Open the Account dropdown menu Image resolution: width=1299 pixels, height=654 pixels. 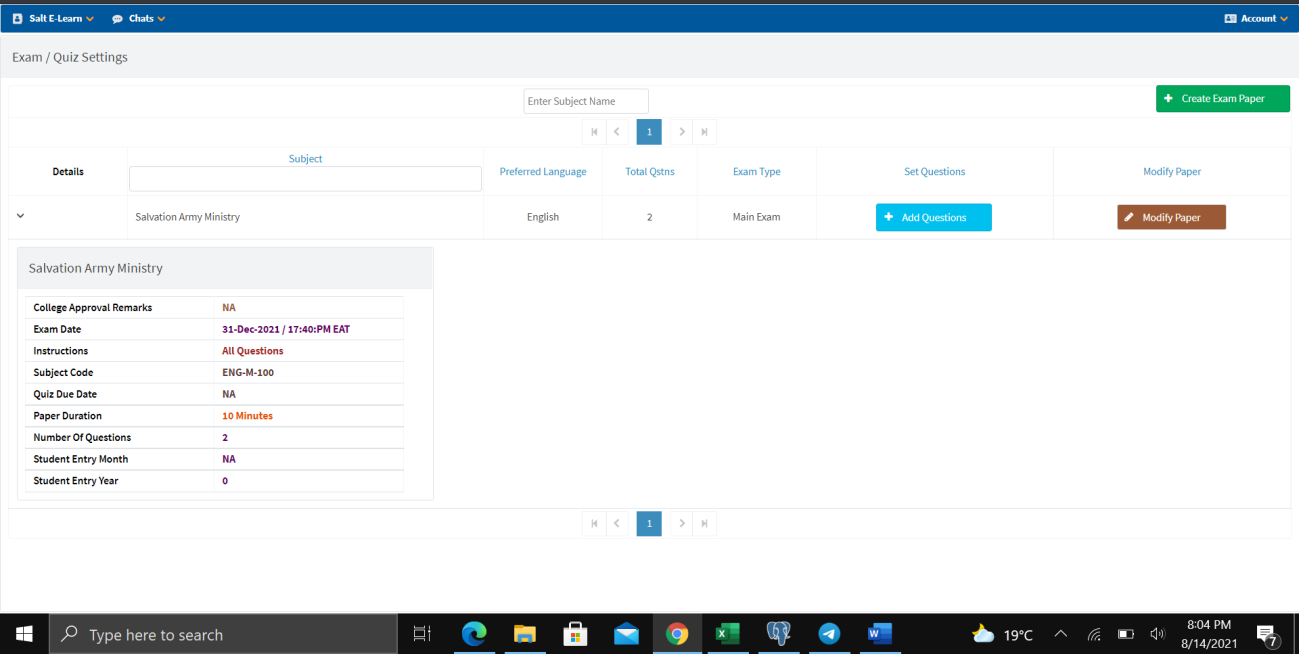pyautogui.click(x=1256, y=18)
